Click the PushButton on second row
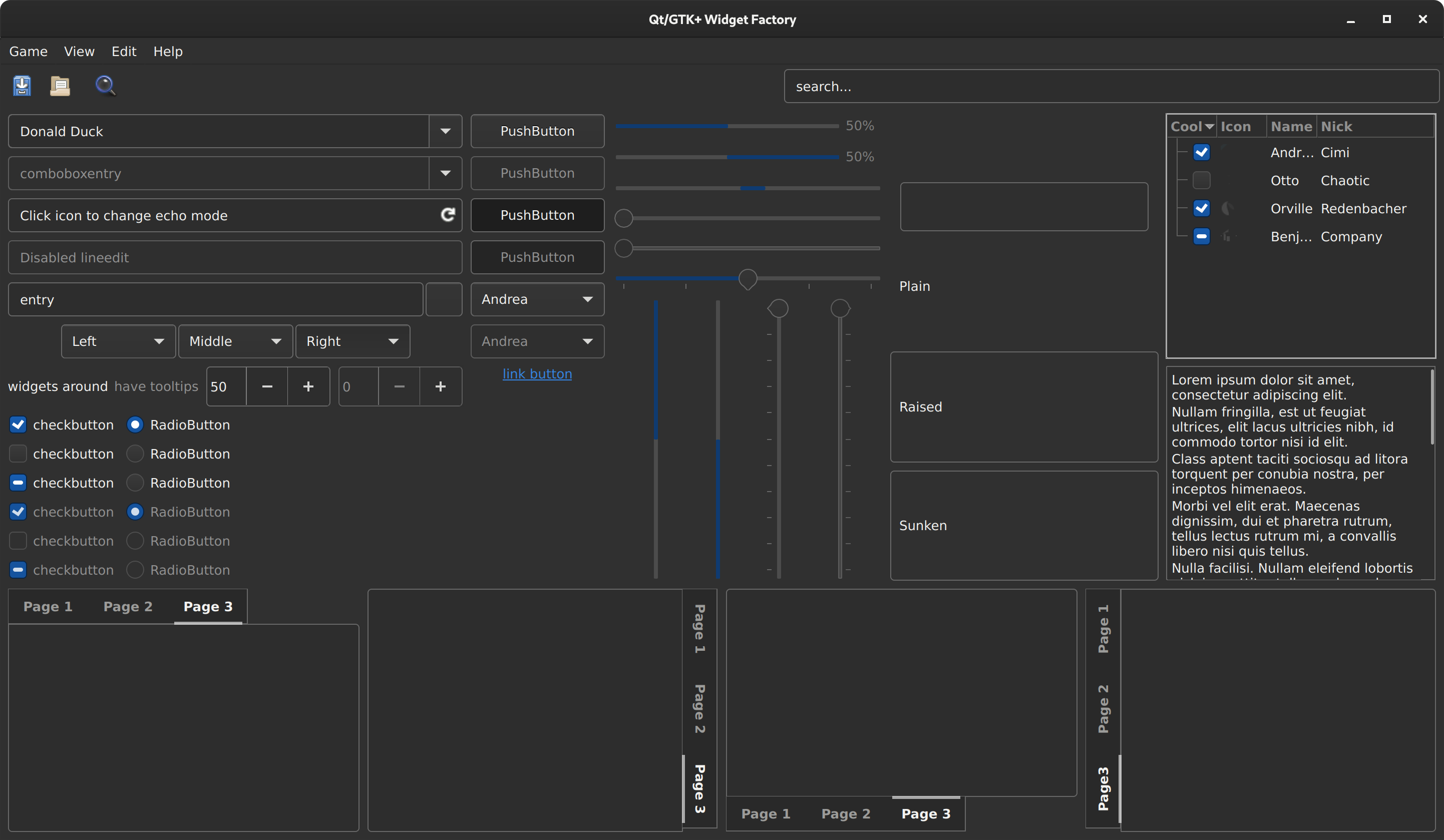 (x=537, y=173)
